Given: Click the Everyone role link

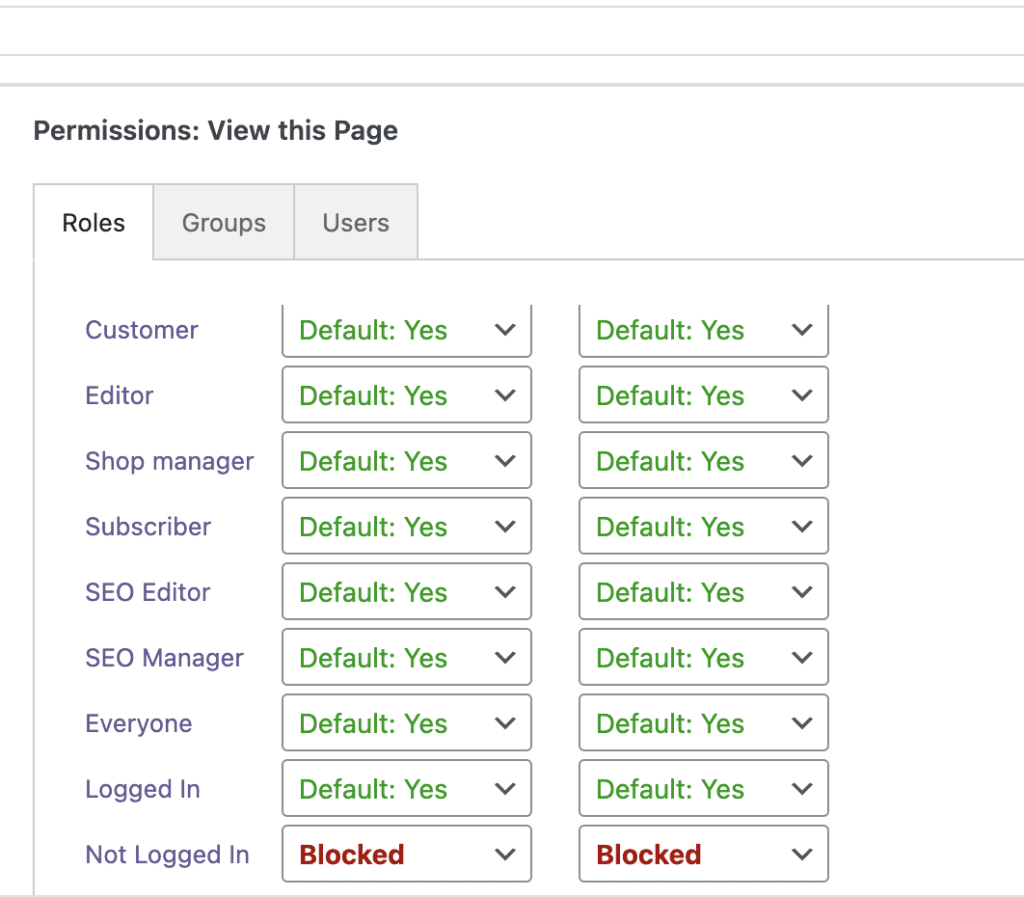Looking at the screenshot, I should point(138,722).
